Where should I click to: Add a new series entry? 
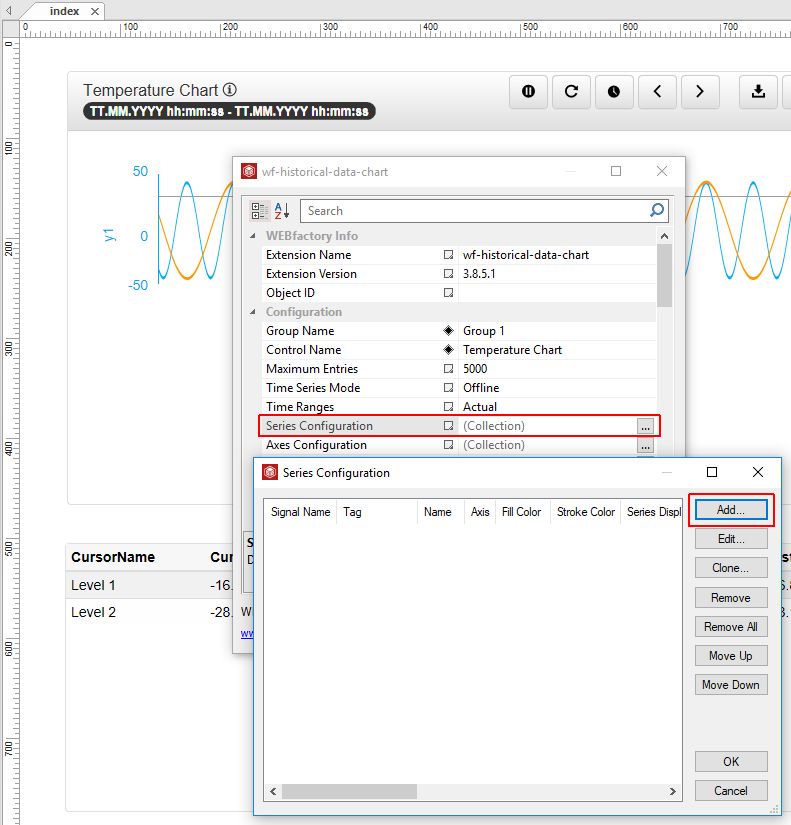pos(731,509)
